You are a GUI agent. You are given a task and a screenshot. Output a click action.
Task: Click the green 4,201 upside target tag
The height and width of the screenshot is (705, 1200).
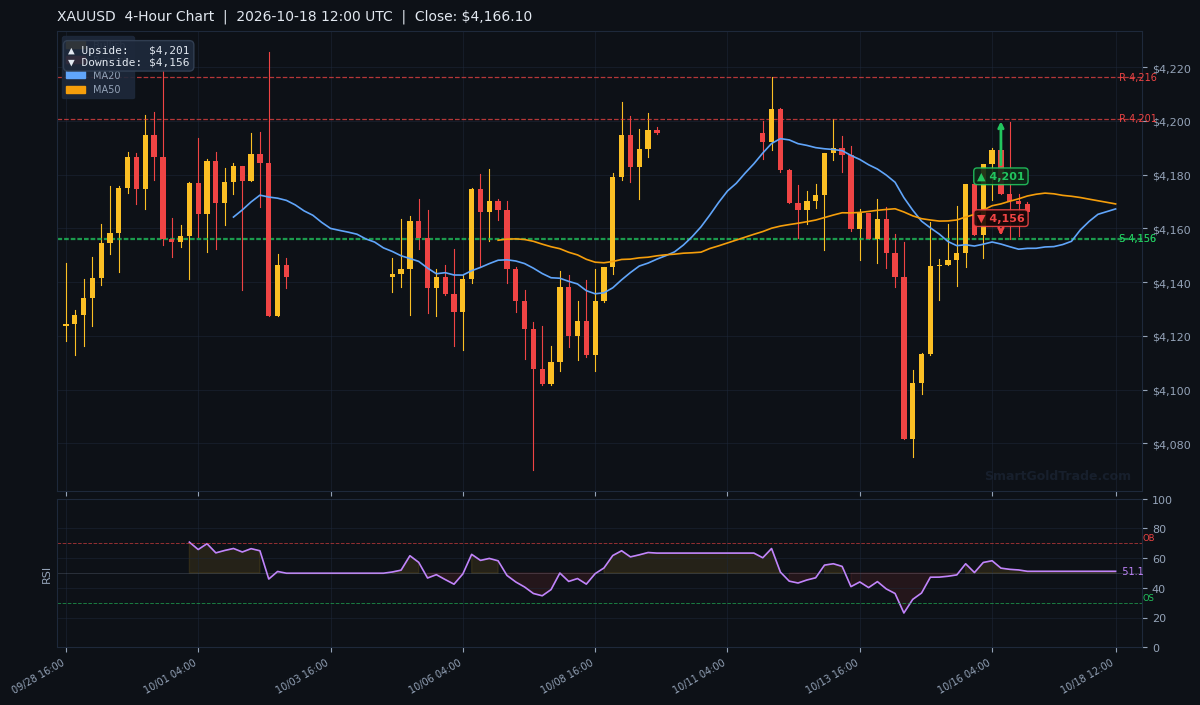[1000, 176]
